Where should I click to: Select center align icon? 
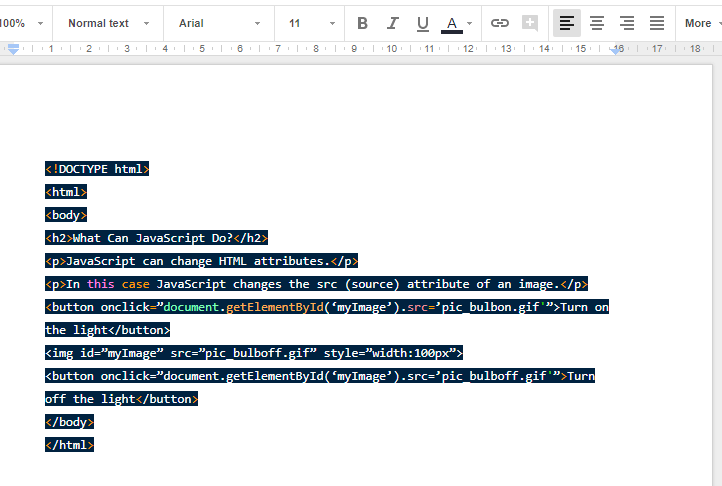[597, 23]
